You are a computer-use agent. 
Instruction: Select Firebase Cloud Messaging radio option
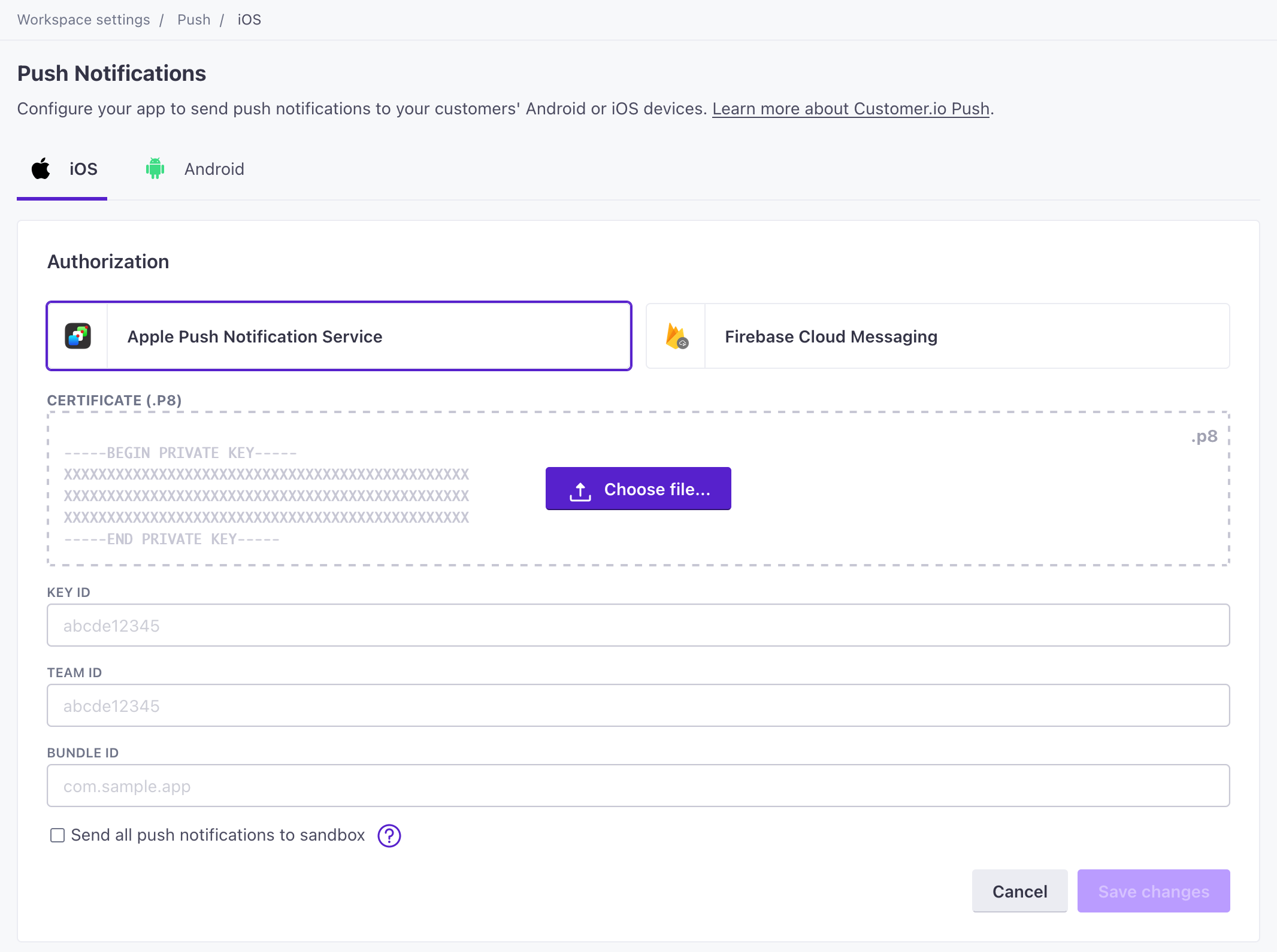(x=938, y=336)
